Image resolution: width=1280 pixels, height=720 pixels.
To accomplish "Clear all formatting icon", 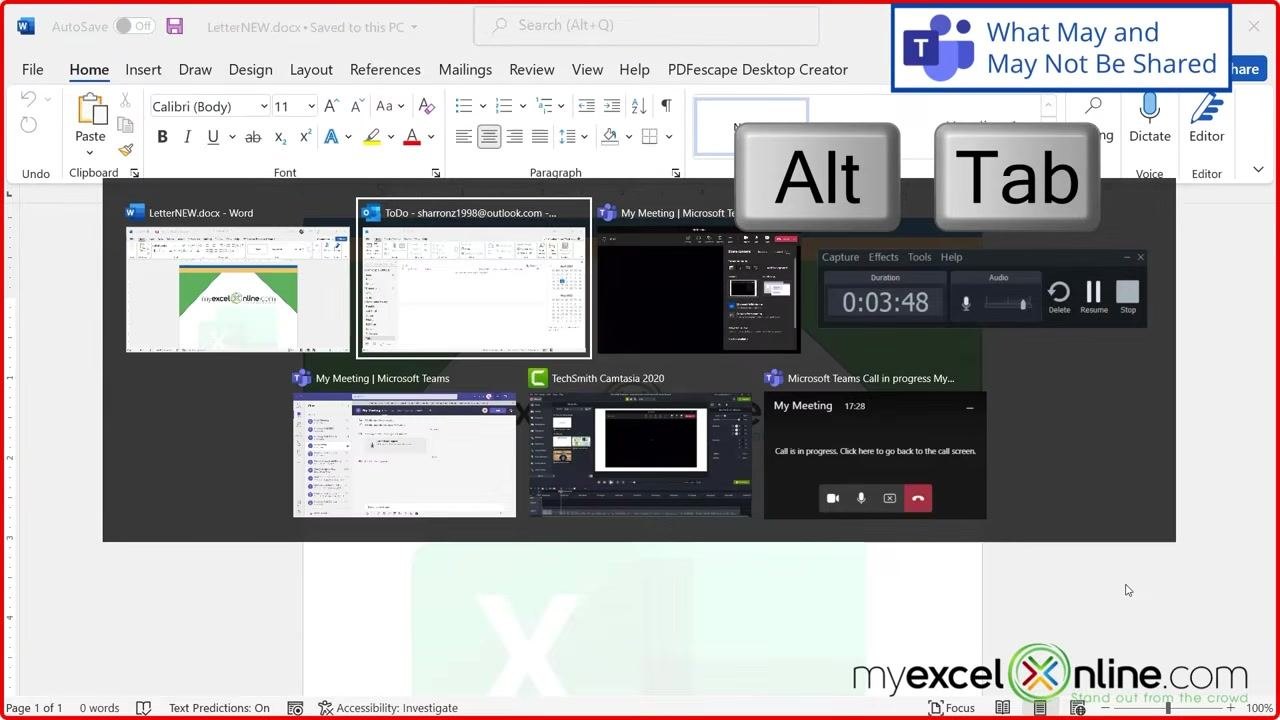I will point(427,106).
